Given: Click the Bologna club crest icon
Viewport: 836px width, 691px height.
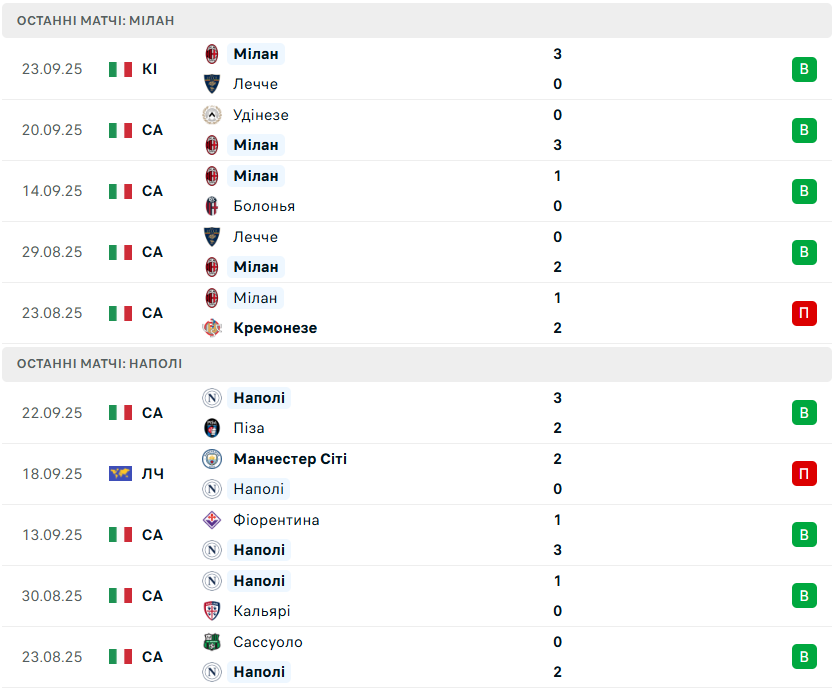Looking at the screenshot, I should (212, 206).
